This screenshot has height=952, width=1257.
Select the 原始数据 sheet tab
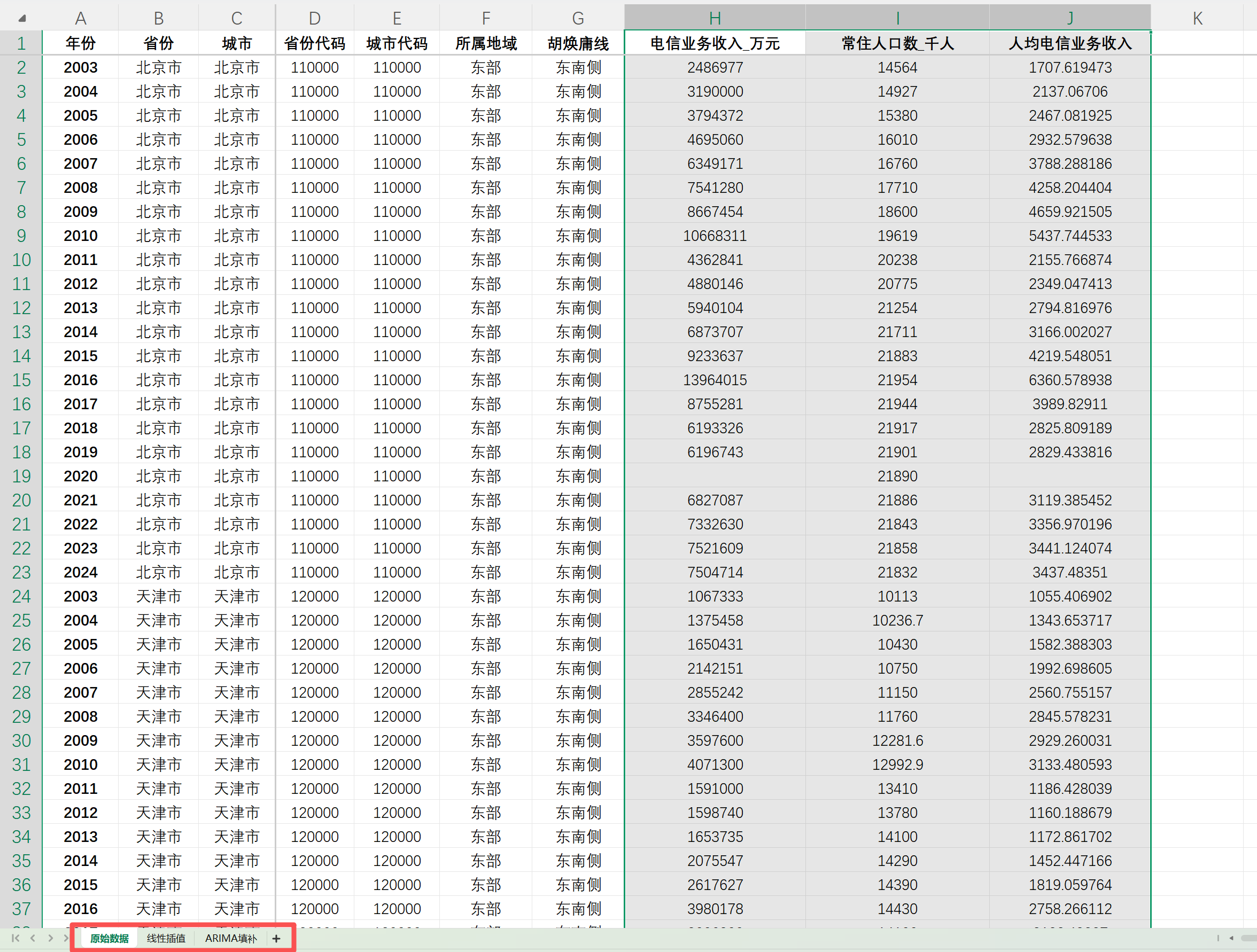pyautogui.click(x=109, y=938)
